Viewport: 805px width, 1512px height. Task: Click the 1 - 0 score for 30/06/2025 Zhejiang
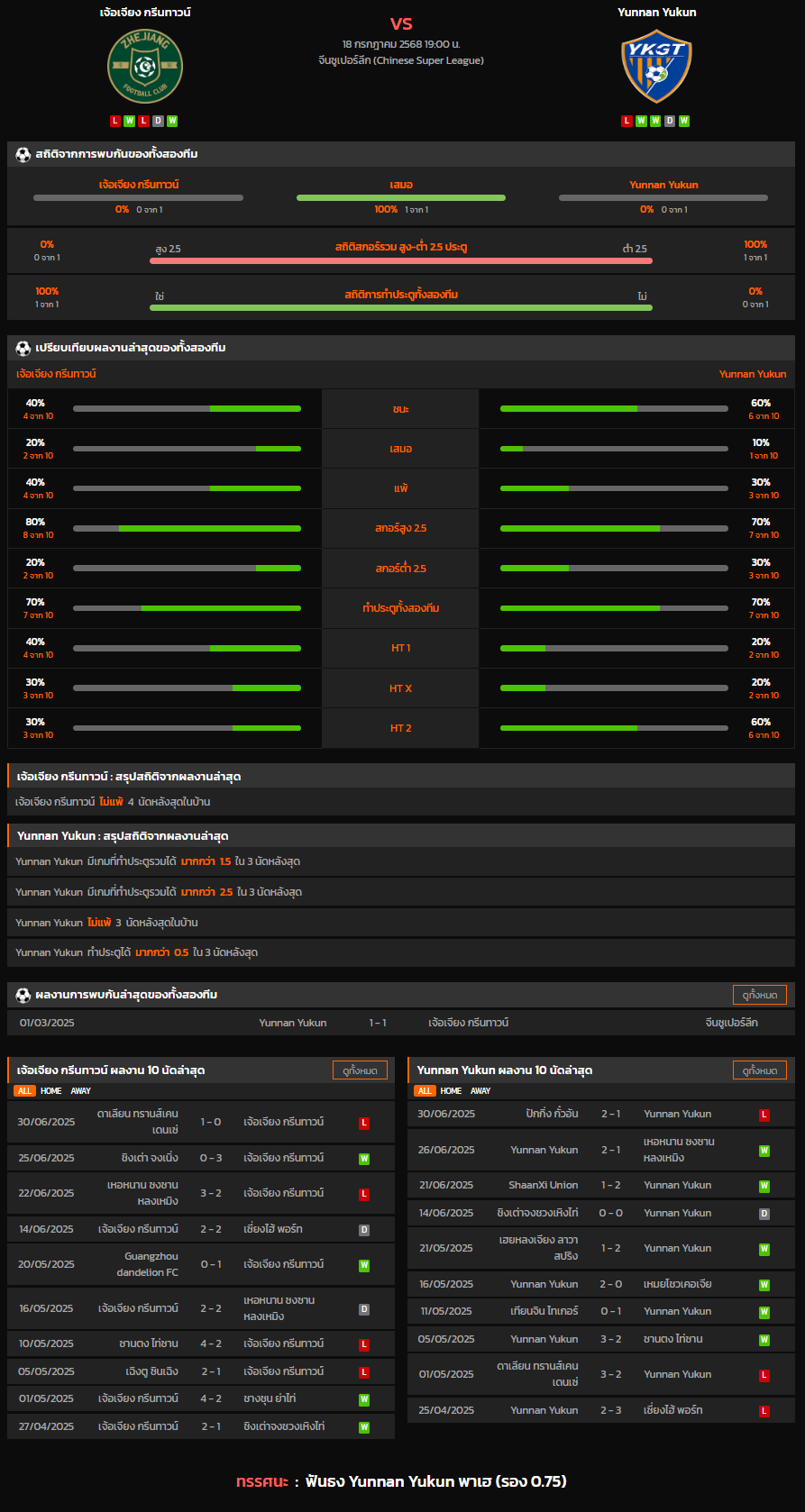pos(211,1123)
